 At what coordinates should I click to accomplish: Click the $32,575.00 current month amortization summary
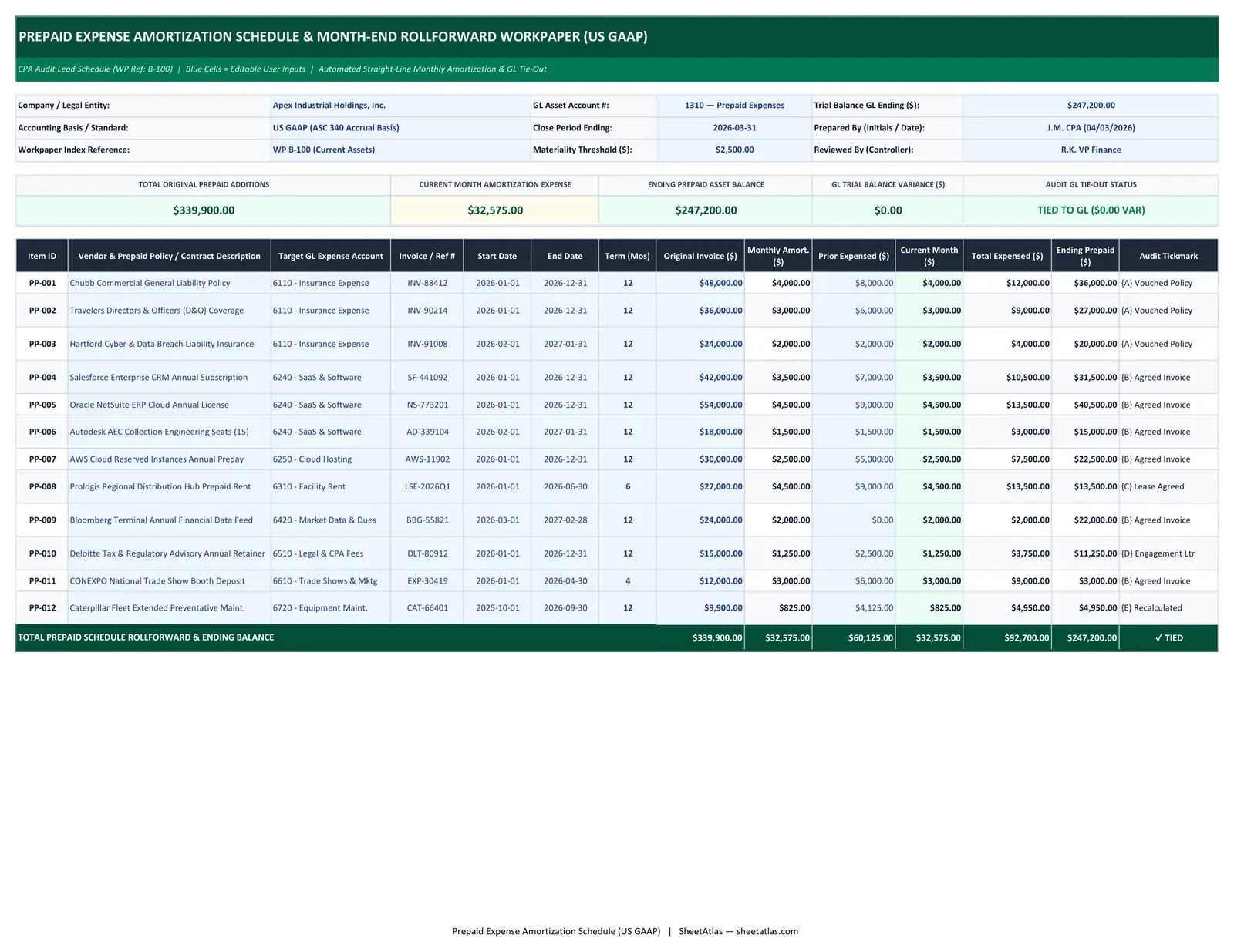click(x=495, y=210)
